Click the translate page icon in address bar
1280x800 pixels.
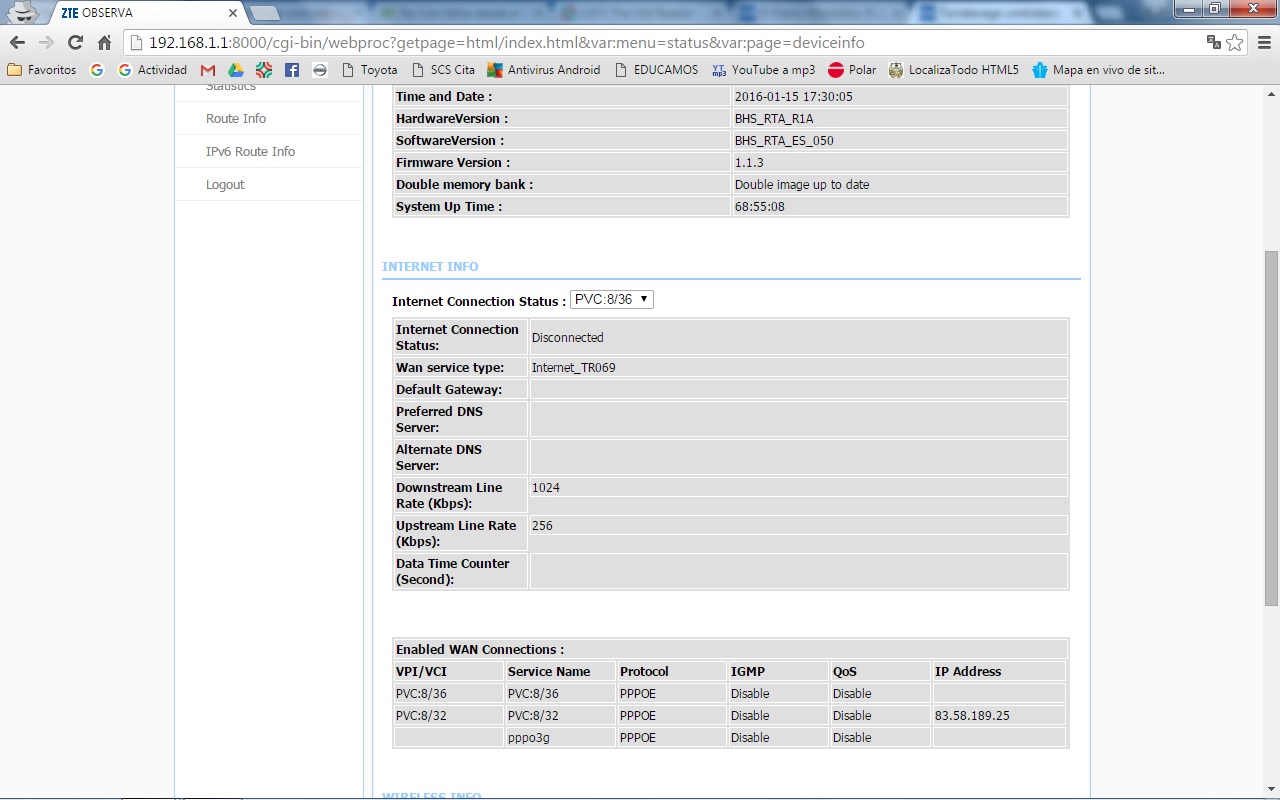(1214, 42)
